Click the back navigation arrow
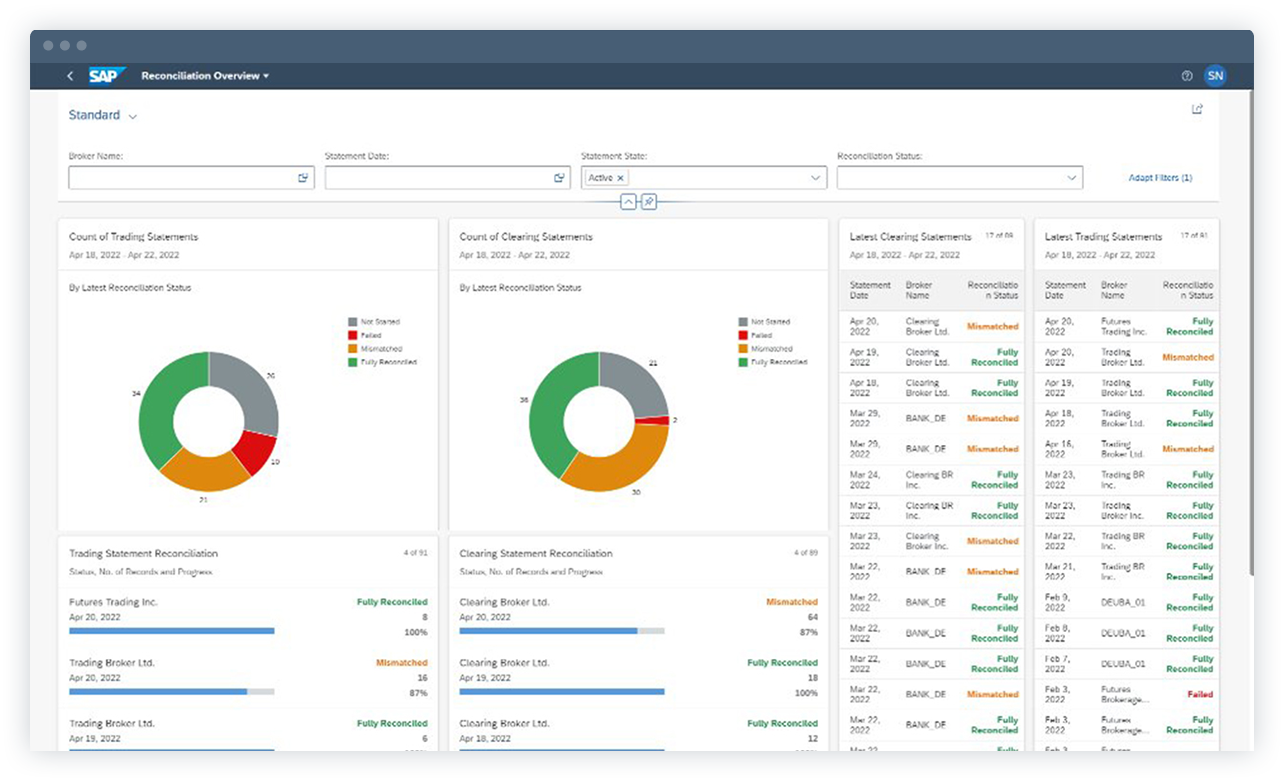Image resolution: width=1284 pixels, height=780 pixels. click(x=70, y=76)
